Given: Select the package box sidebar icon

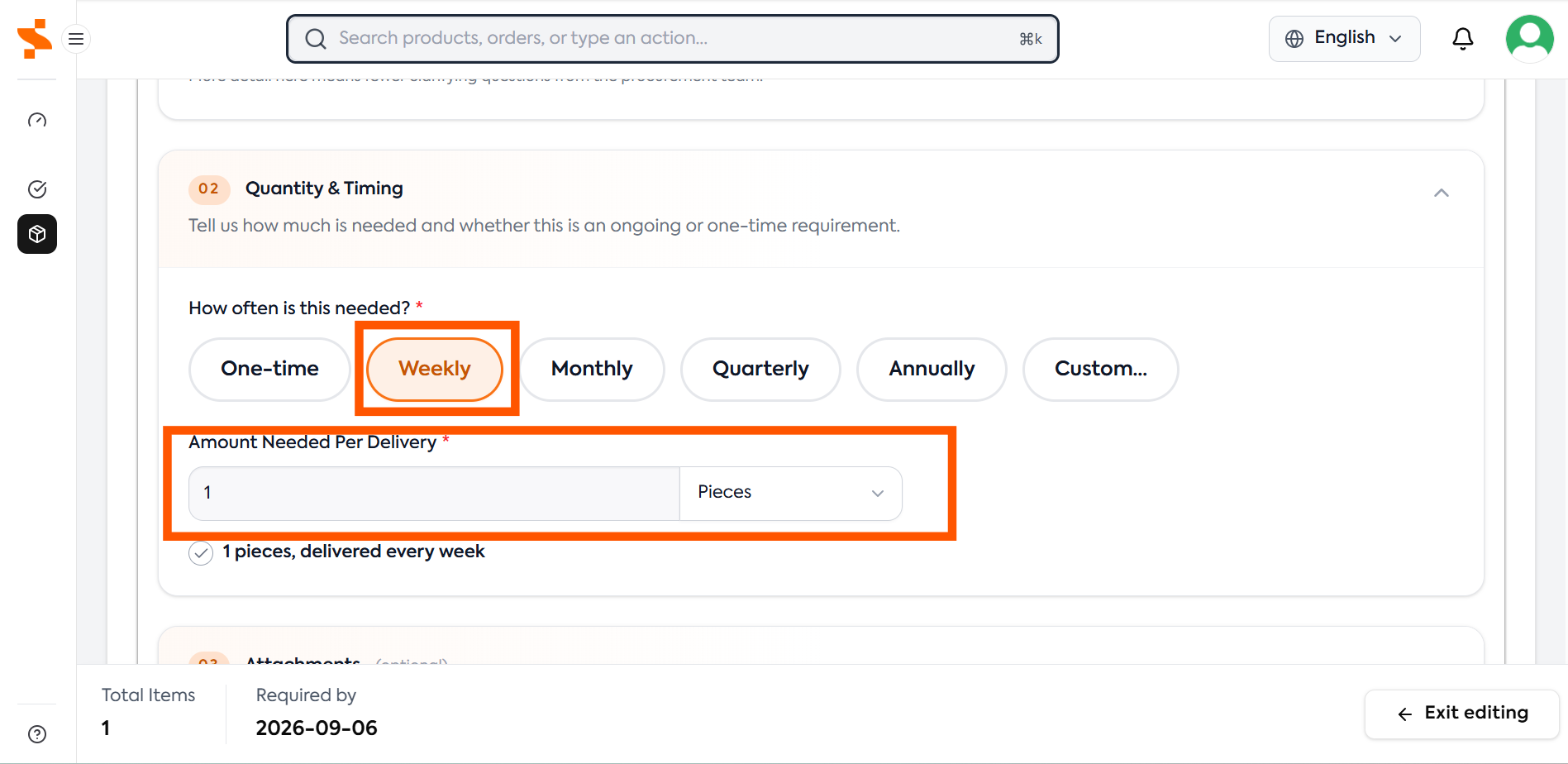Looking at the screenshot, I should coord(37,234).
